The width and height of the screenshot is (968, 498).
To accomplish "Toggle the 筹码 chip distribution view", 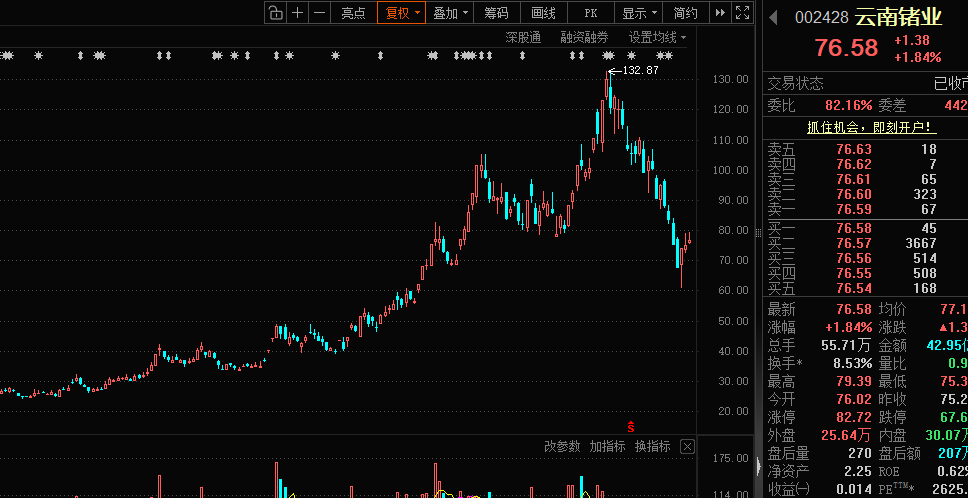I will coord(496,13).
